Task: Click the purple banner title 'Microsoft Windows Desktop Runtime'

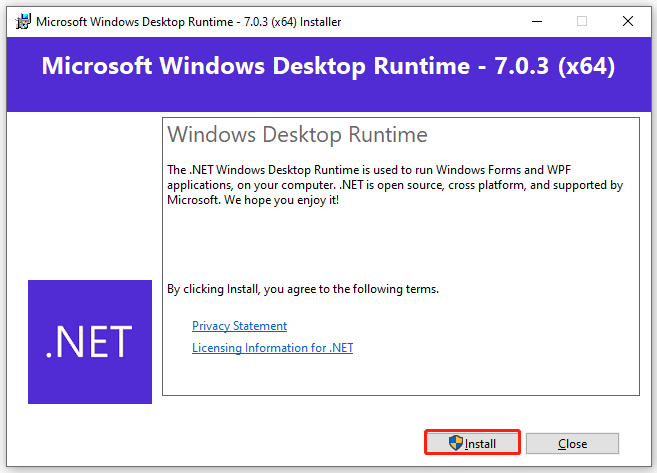Action: (256, 66)
